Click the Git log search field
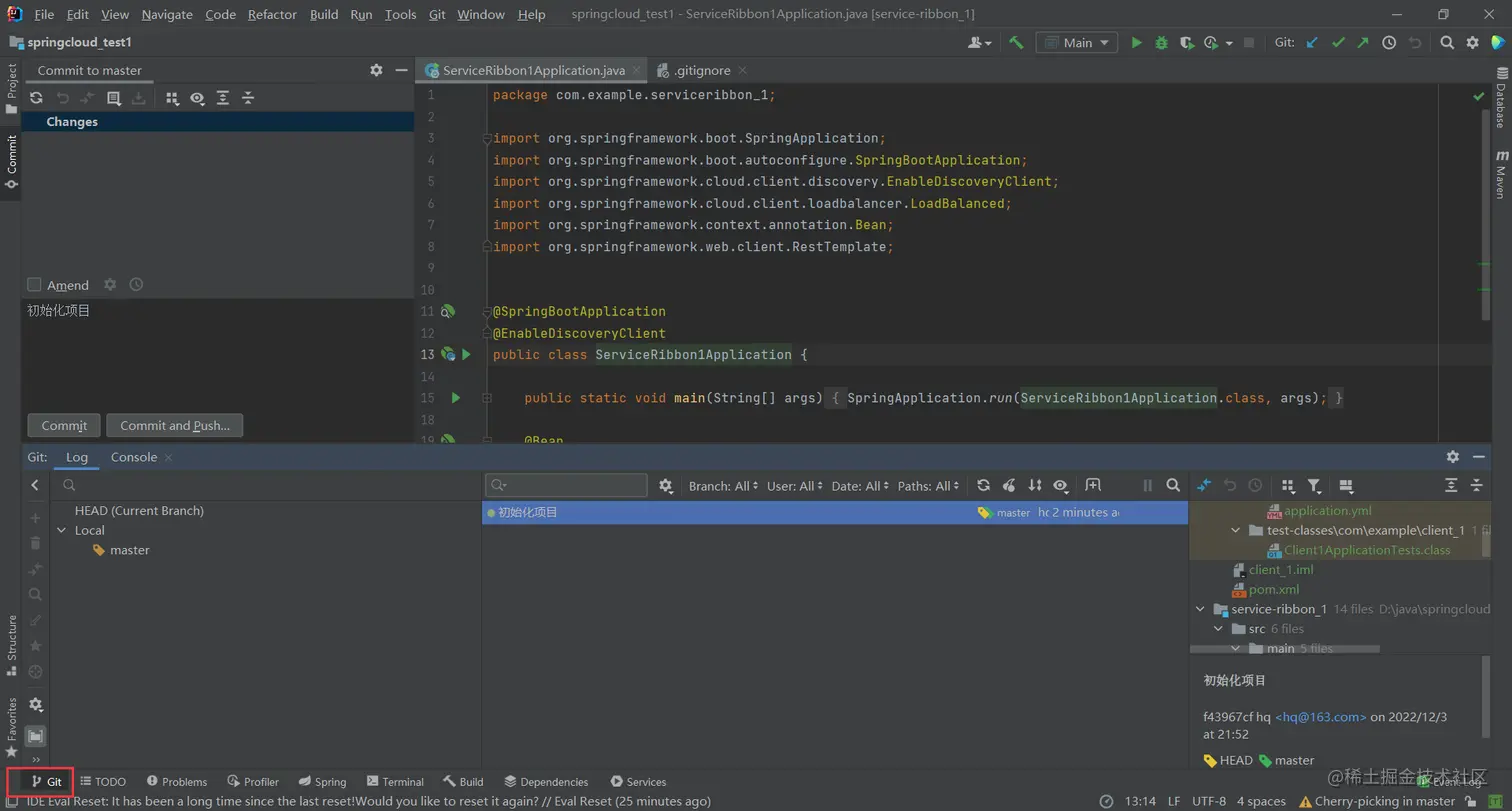Screen dimensions: 1512x811 pos(575,486)
